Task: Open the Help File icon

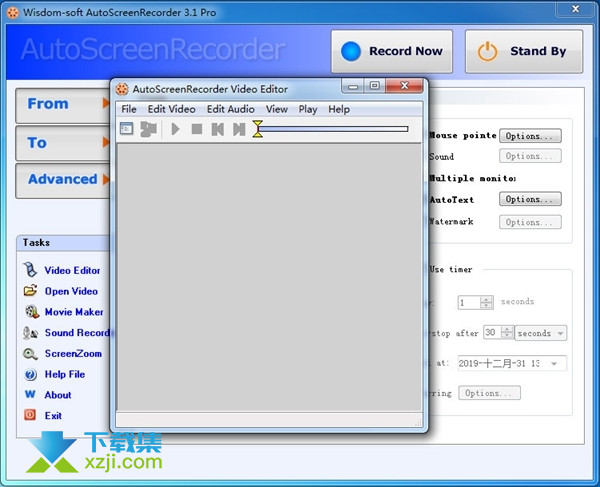Action: coord(30,374)
